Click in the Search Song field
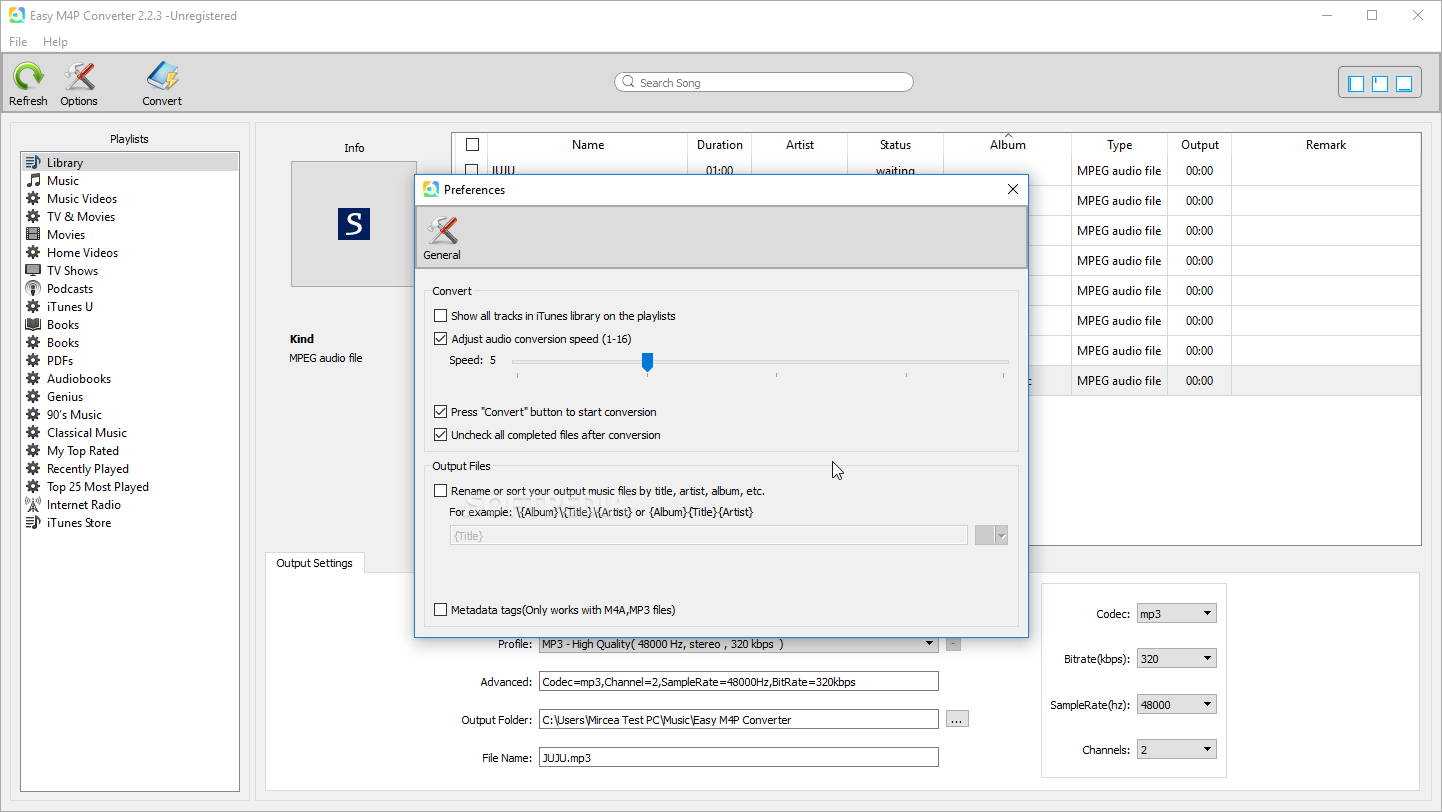This screenshot has width=1442, height=812. (764, 83)
